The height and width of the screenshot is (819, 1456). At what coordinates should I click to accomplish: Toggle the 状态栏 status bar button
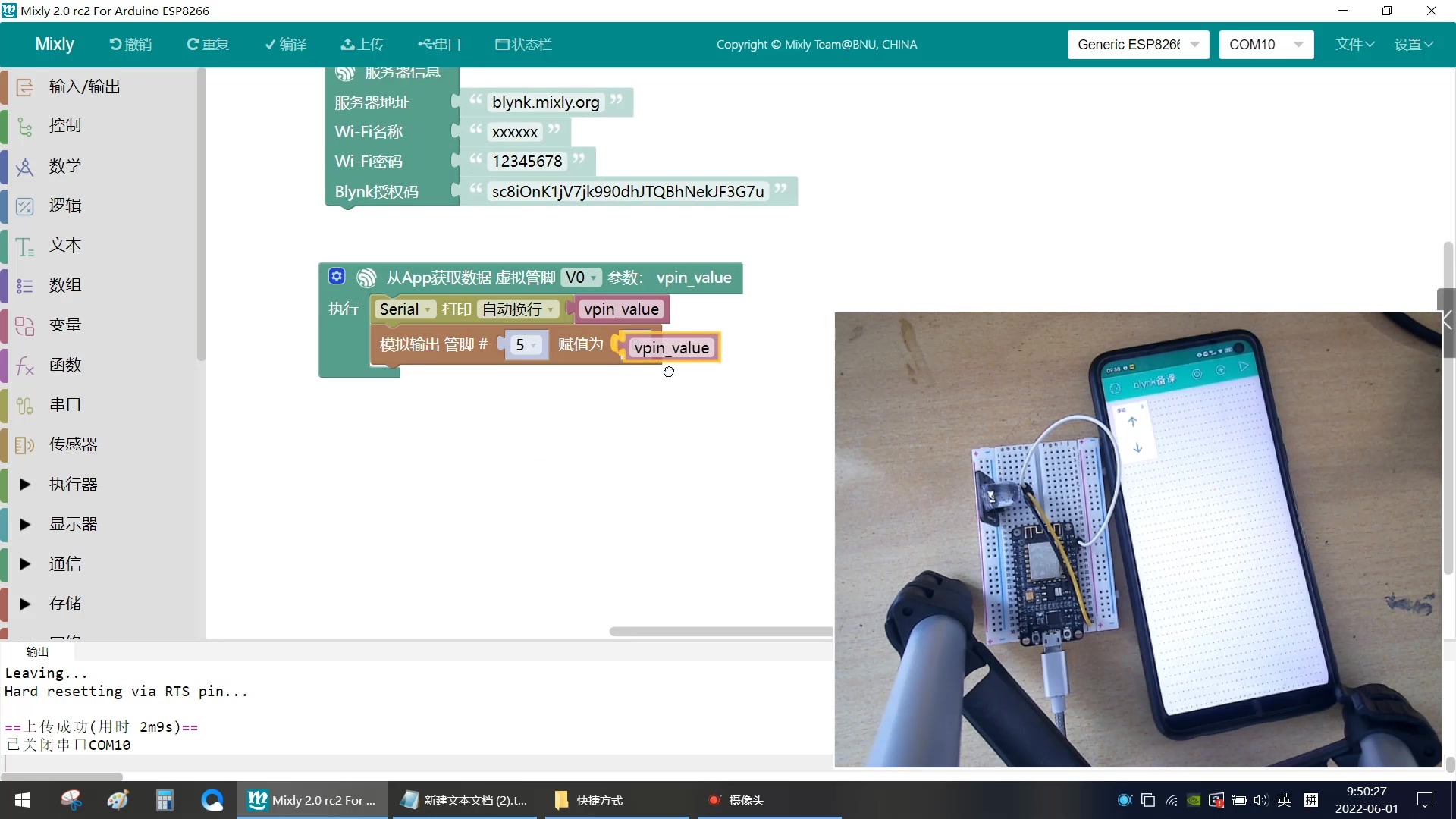[523, 44]
